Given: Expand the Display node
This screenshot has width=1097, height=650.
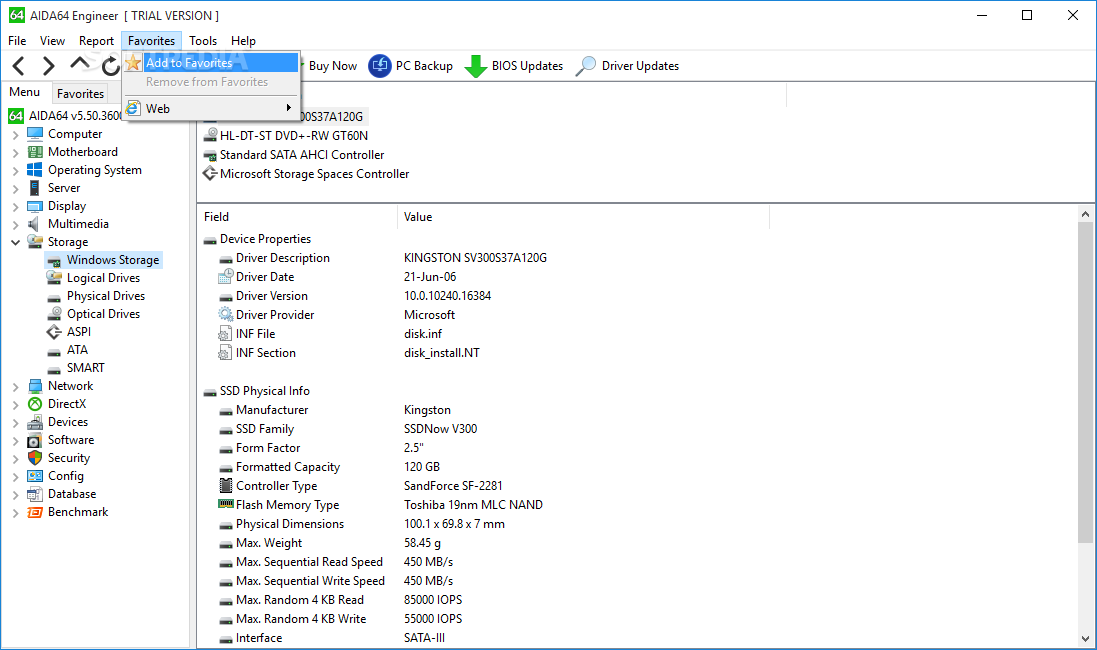Looking at the screenshot, I should 15,206.
